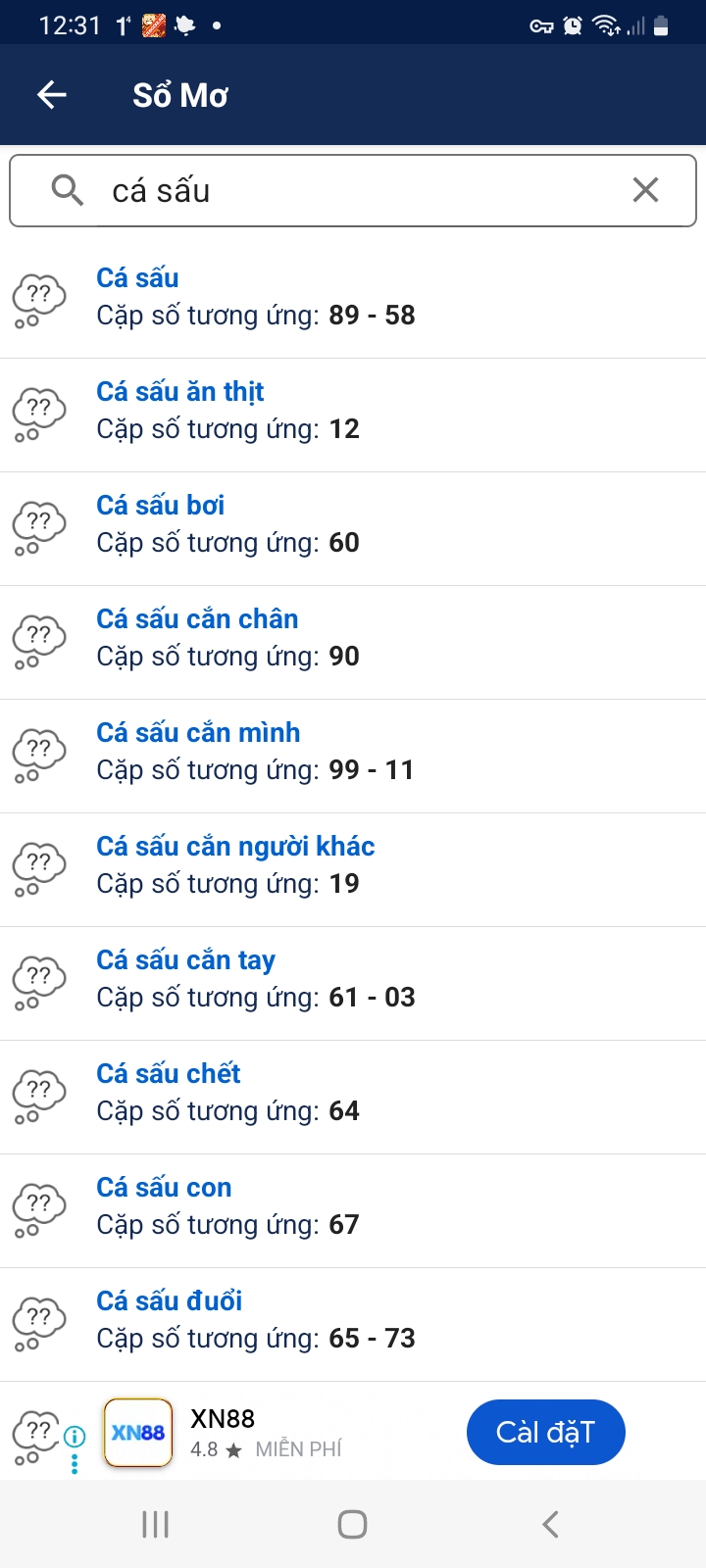Open the ad info "i" icon

point(75,1437)
